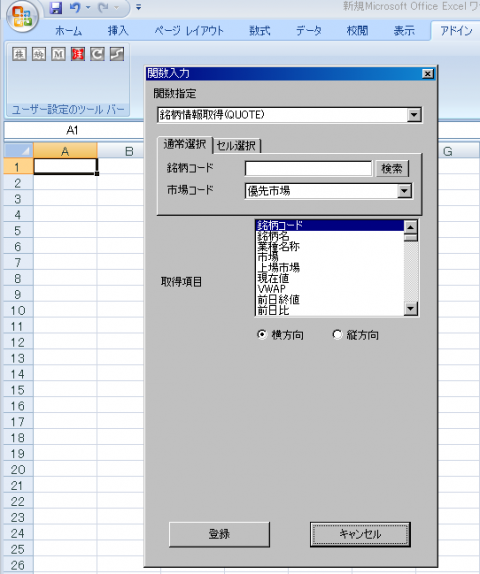Expand the 関数指定 QUOTE dropdown
This screenshot has height=574, width=480.
click(x=414, y=115)
